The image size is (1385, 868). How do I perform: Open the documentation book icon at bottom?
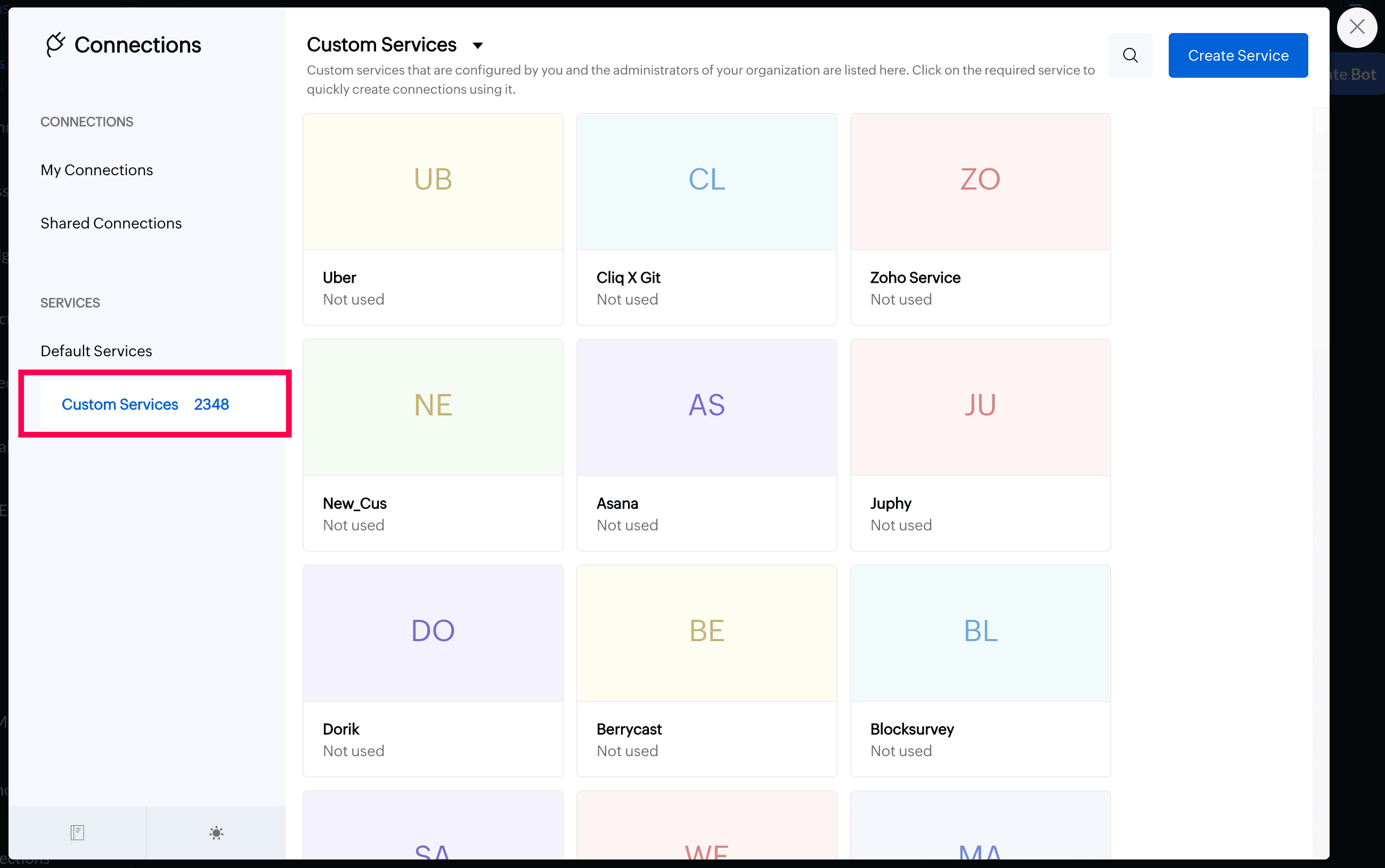pos(77,832)
